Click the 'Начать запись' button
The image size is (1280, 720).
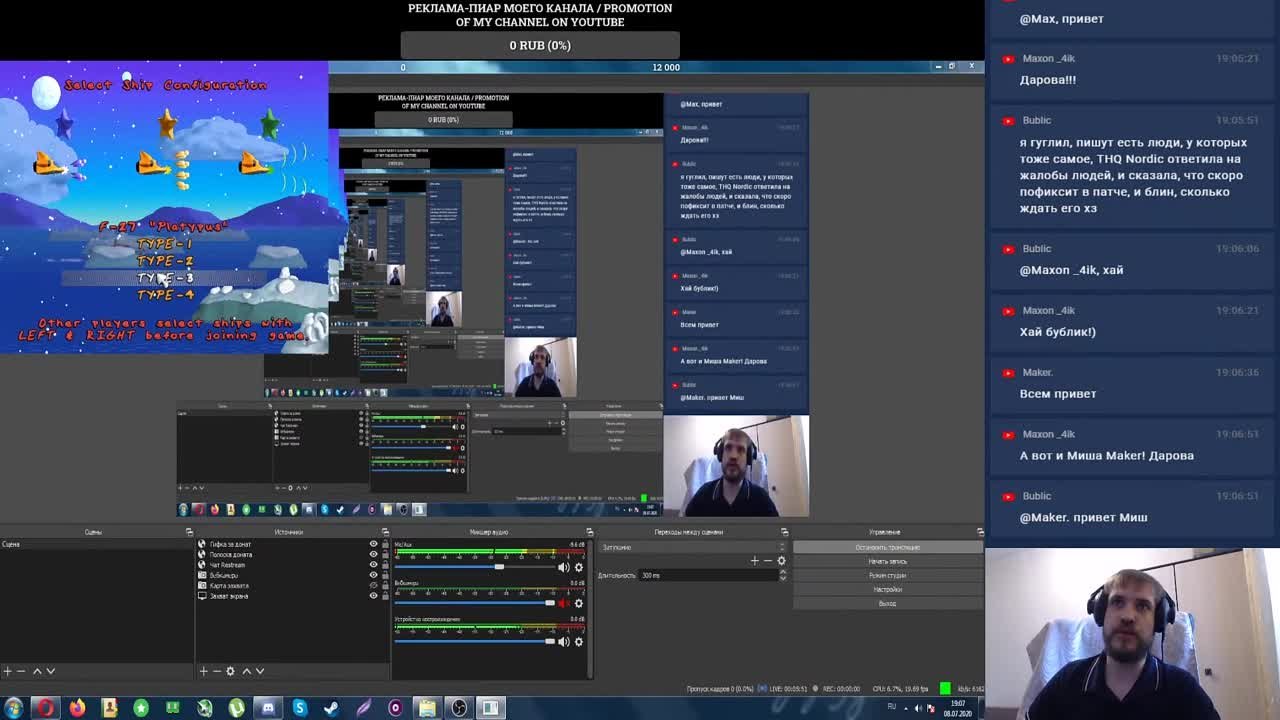pos(887,561)
